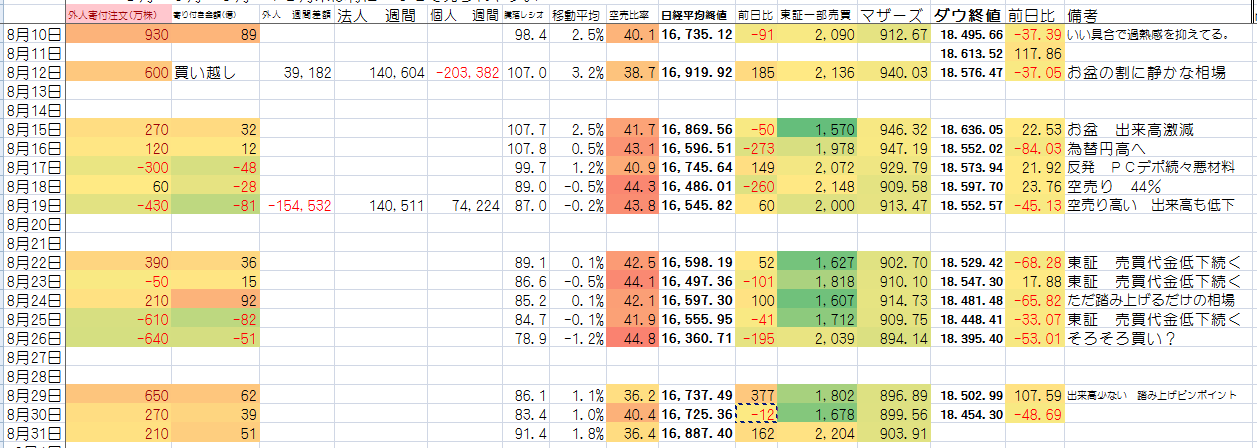Click the 買い越し cell in the 8月12日 row

pyautogui.click(x=215, y=73)
